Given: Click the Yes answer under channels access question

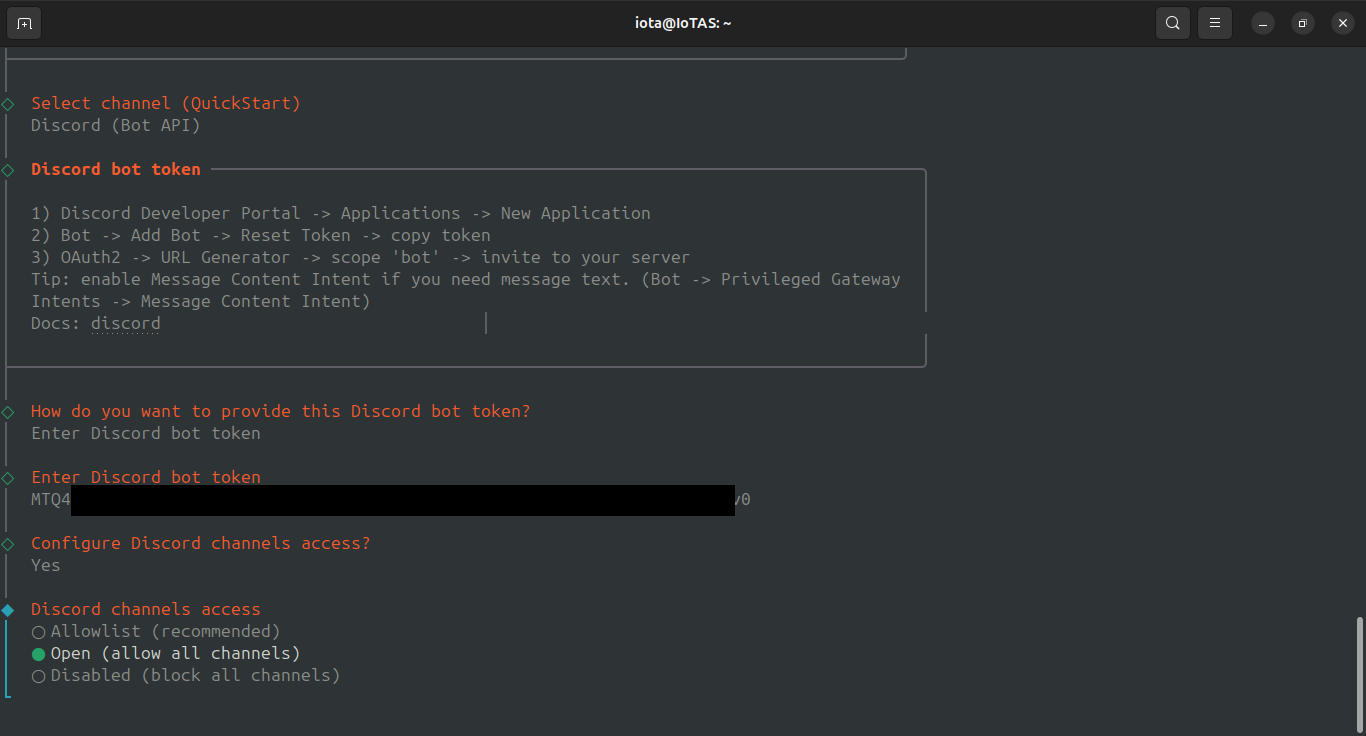Looking at the screenshot, I should pyautogui.click(x=45, y=565).
